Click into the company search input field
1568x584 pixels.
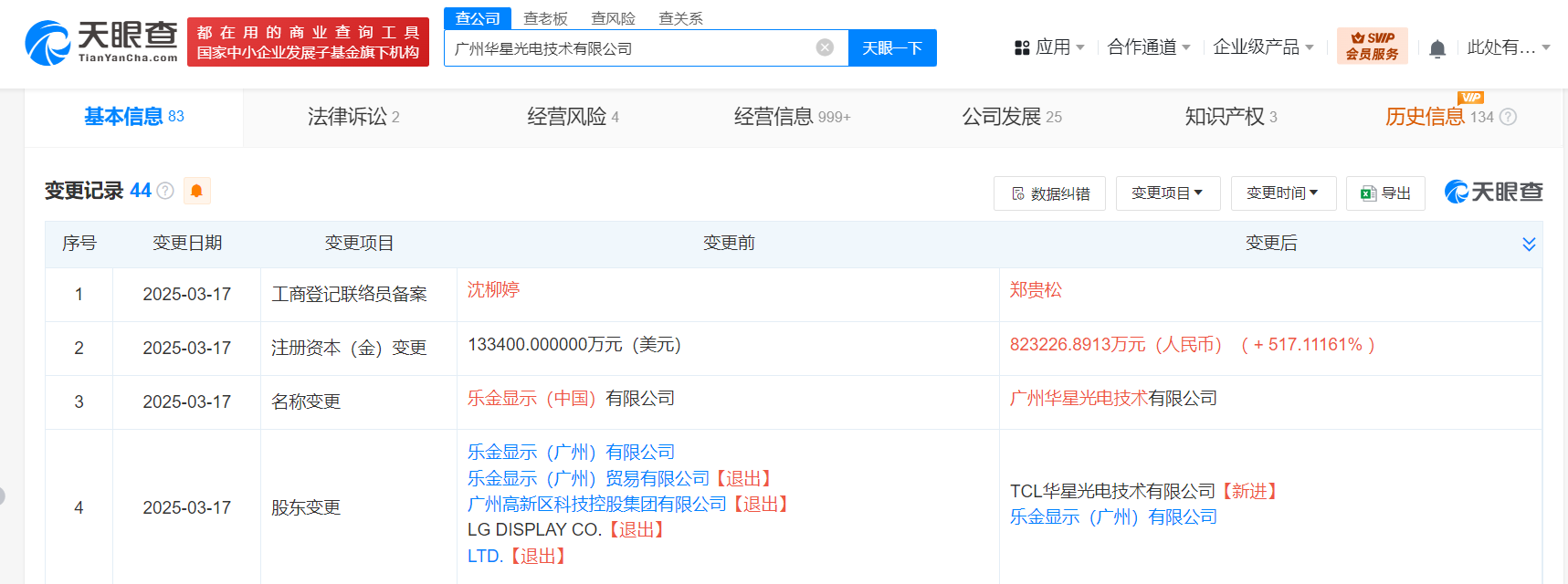tap(630, 48)
